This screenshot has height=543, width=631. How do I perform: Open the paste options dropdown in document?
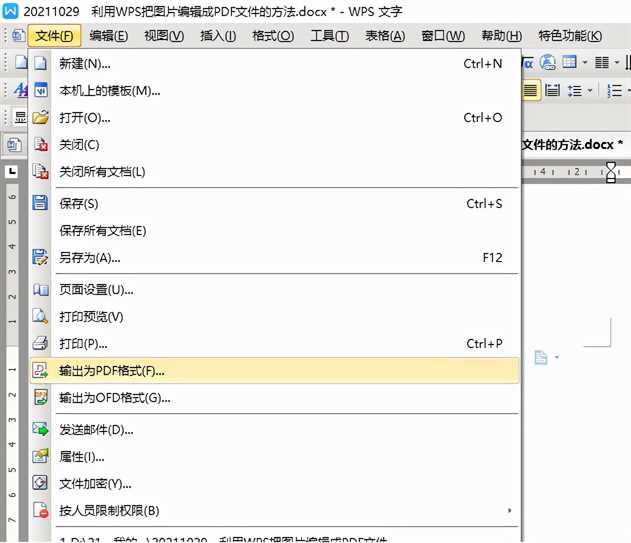pos(556,358)
